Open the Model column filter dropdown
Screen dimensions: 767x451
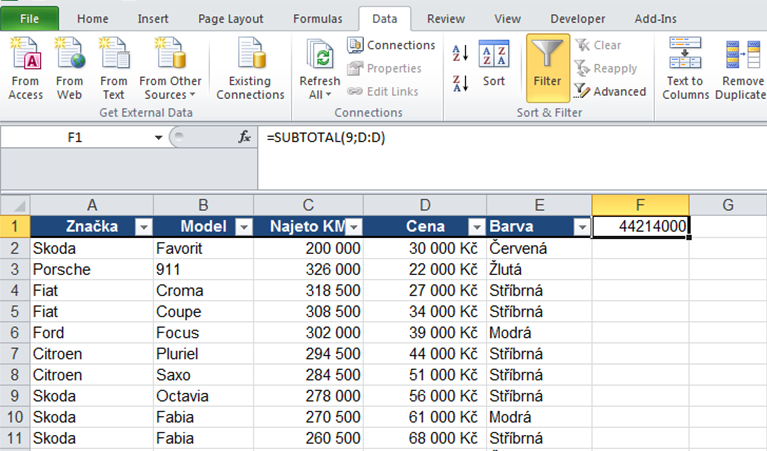(x=244, y=227)
